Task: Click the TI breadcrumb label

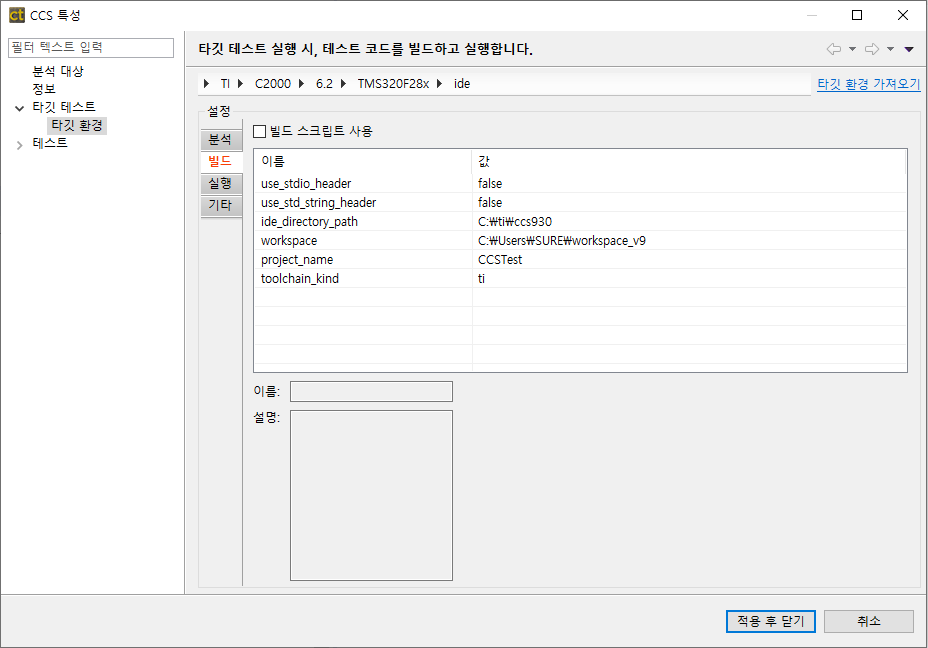Action: (225, 83)
